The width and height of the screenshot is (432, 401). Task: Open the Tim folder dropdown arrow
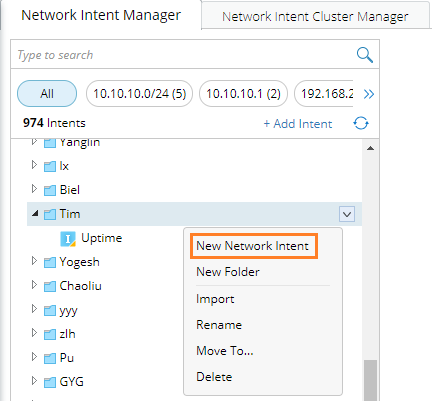[347, 214]
